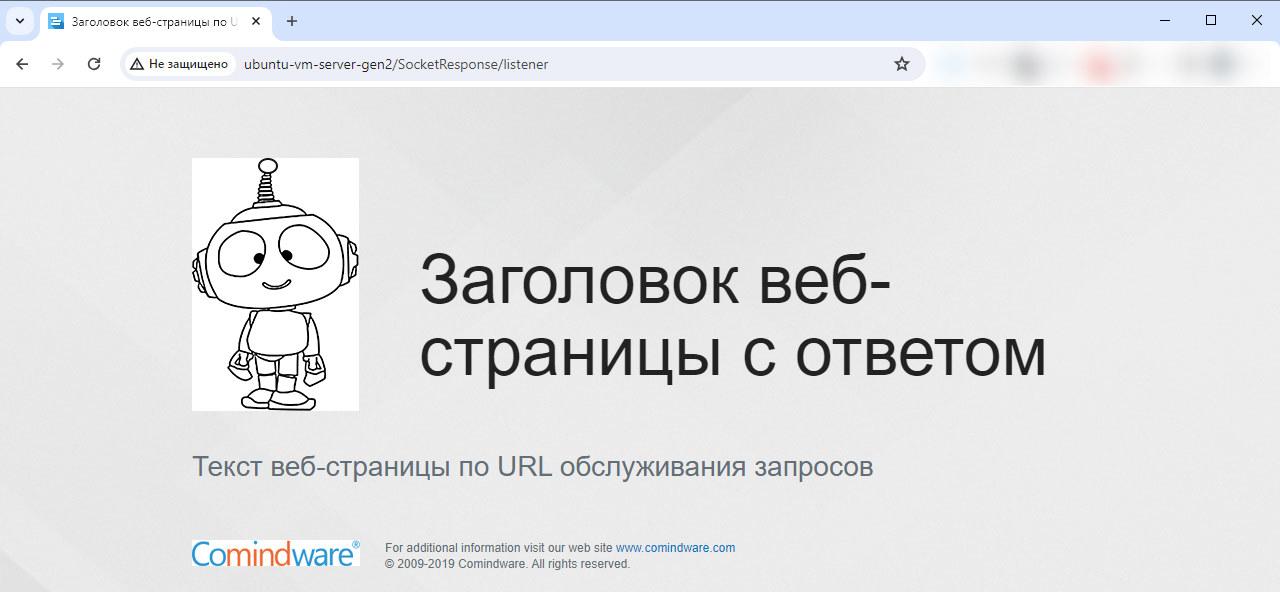The width and height of the screenshot is (1280, 592).
Task: Close the browser window
Action: pyautogui.click(x=1257, y=20)
